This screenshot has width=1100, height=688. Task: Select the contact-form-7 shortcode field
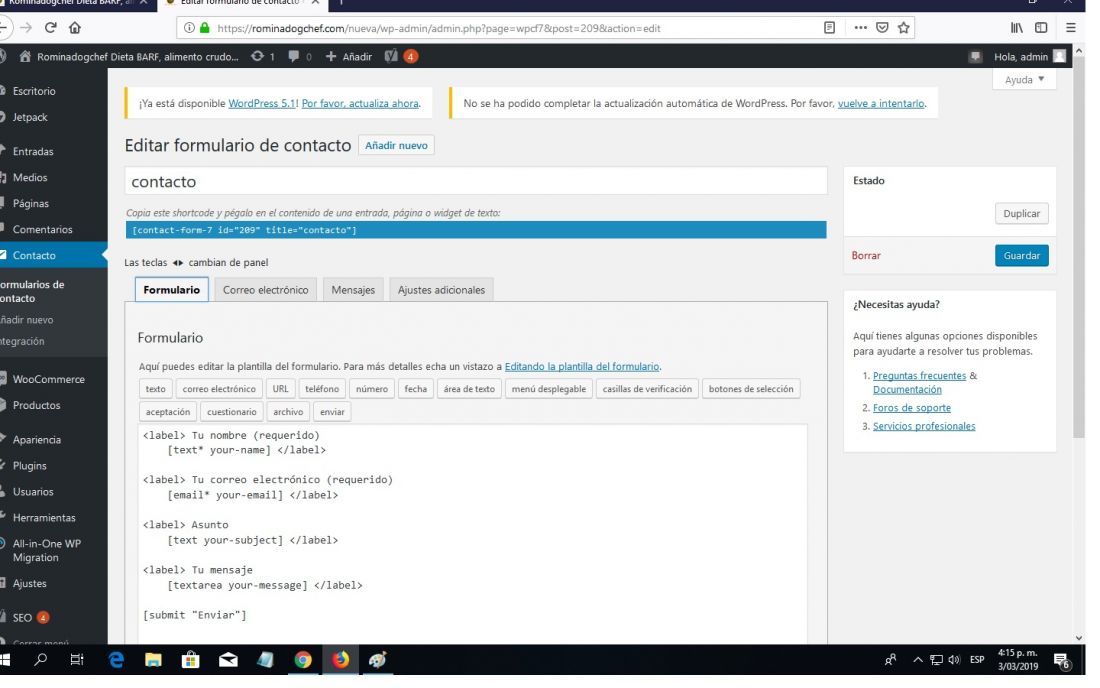tap(476, 230)
